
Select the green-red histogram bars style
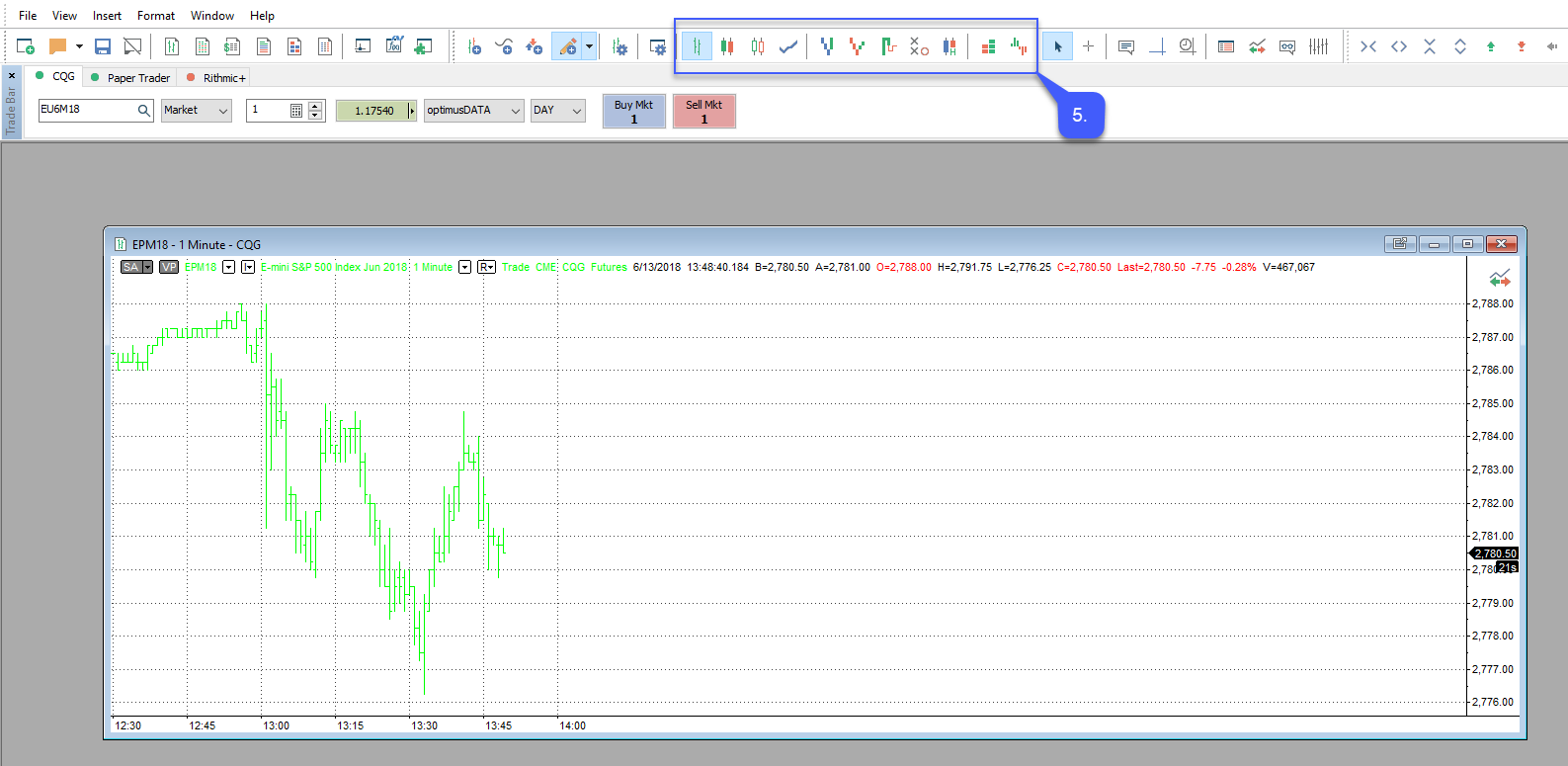coord(1019,46)
